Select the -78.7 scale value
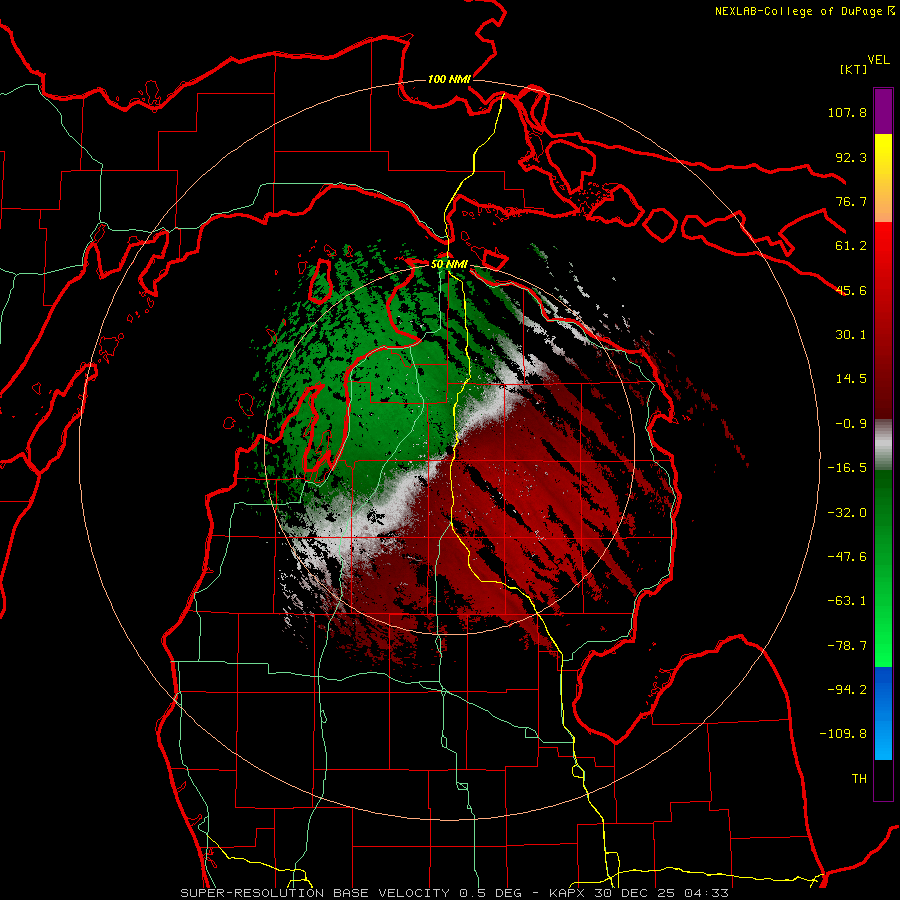Screen dimensions: 900x900 click(847, 646)
